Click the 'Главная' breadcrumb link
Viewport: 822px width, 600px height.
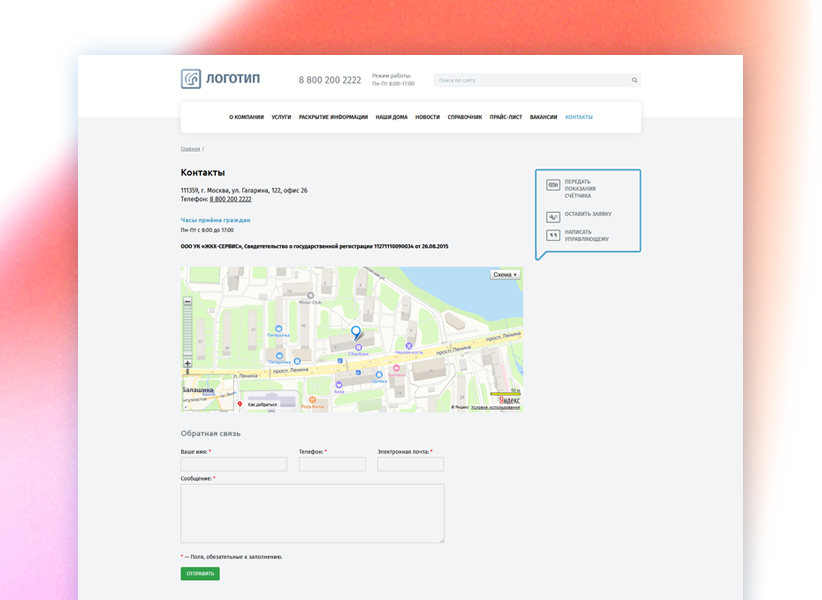tap(190, 149)
